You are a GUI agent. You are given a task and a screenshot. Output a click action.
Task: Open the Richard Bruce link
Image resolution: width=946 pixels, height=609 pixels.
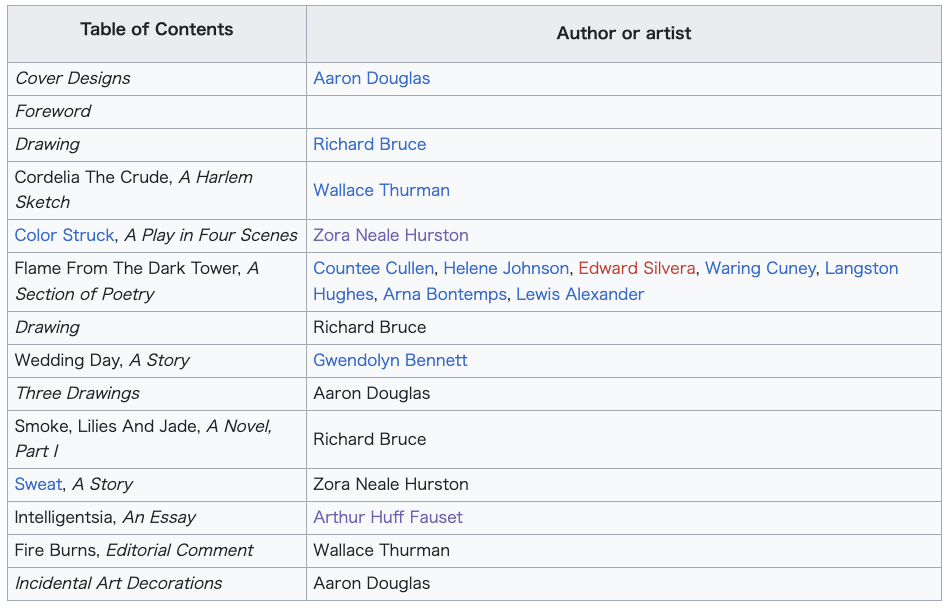coord(369,144)
